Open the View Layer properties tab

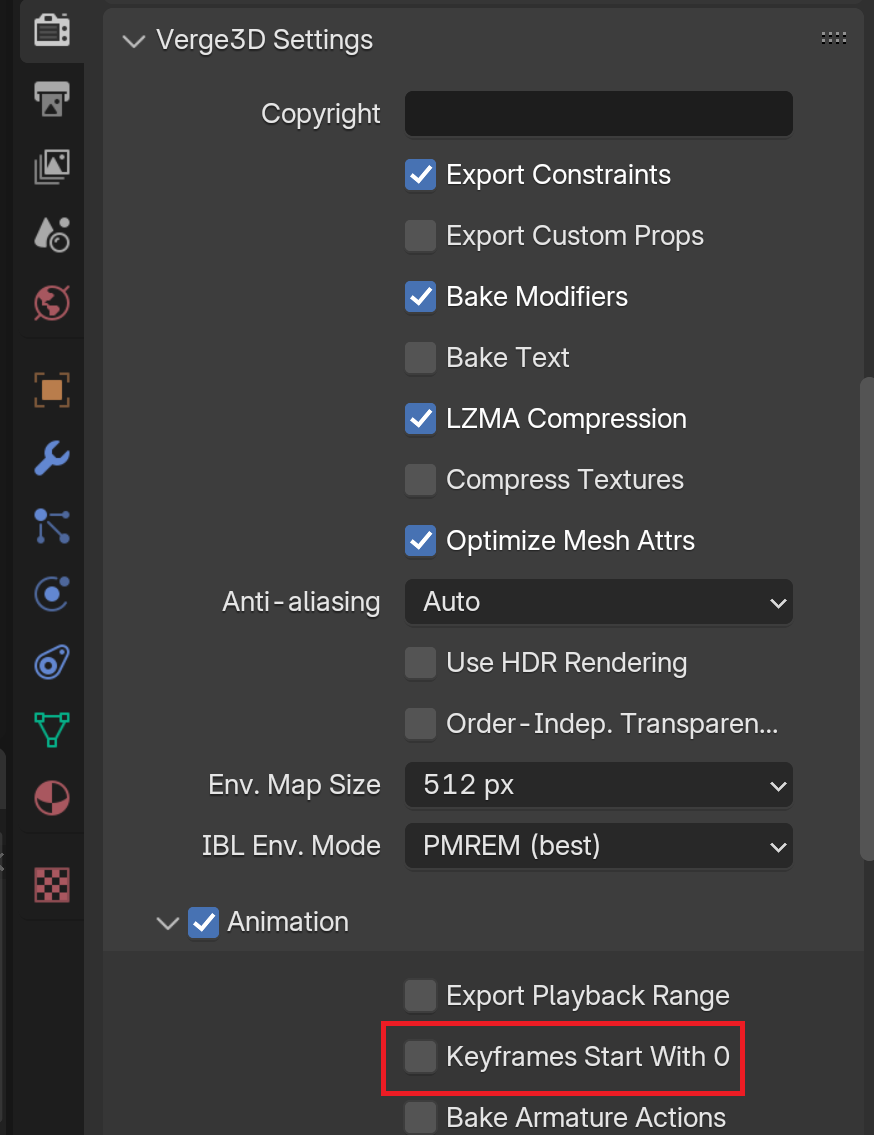coord(52,166)
